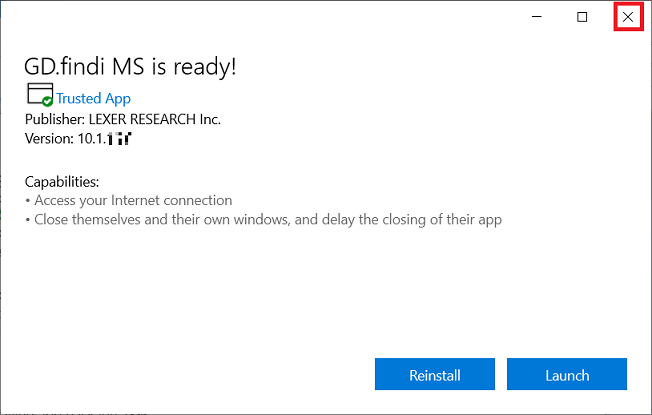The width and height of the screenshot is (652, 415).
Task: Minimize the installer window
Action: click(537, 17)
